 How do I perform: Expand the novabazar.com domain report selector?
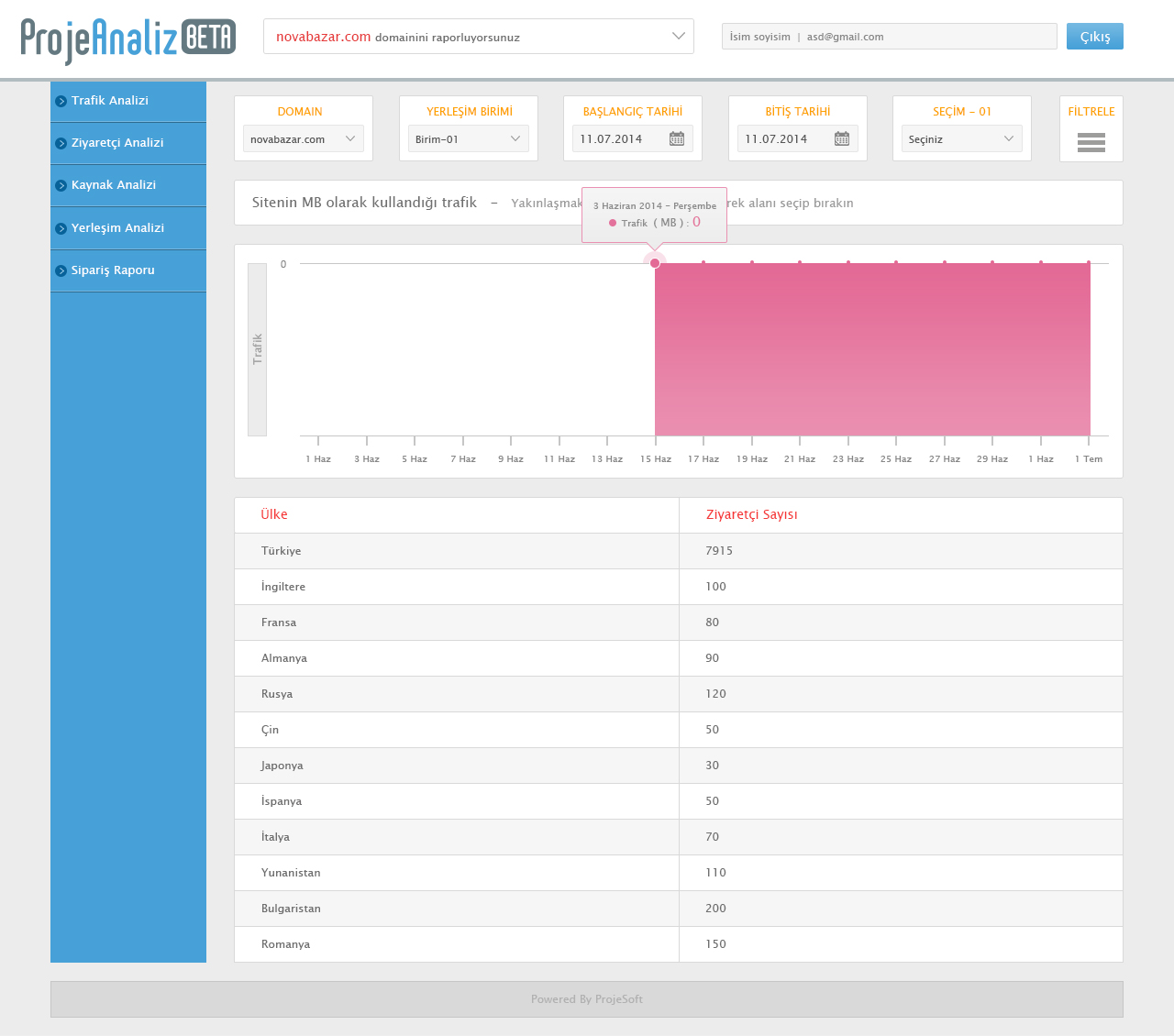point(678,37)
